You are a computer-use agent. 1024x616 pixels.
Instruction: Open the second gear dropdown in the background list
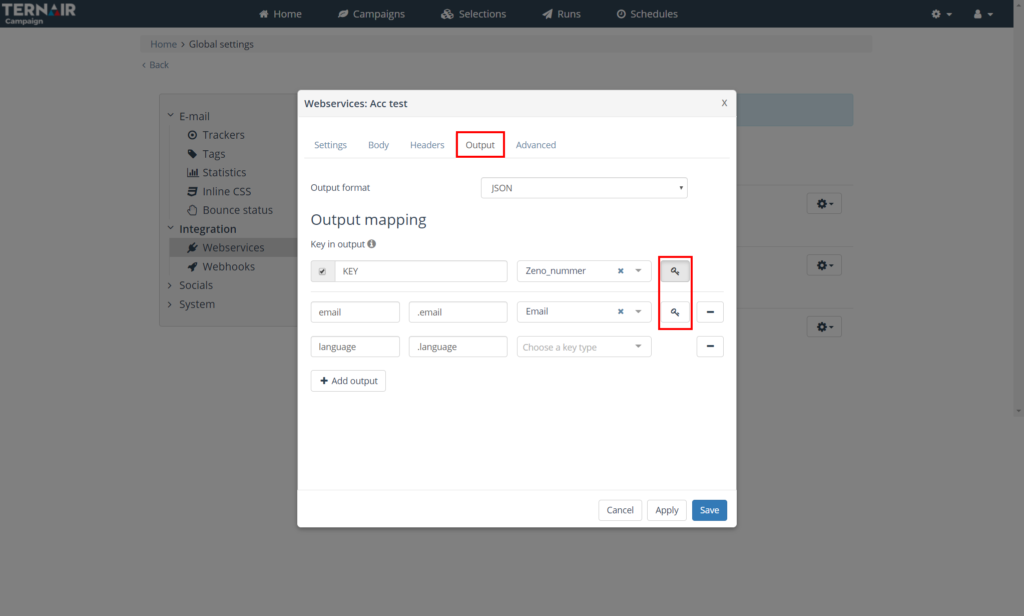tap(824, 265)
